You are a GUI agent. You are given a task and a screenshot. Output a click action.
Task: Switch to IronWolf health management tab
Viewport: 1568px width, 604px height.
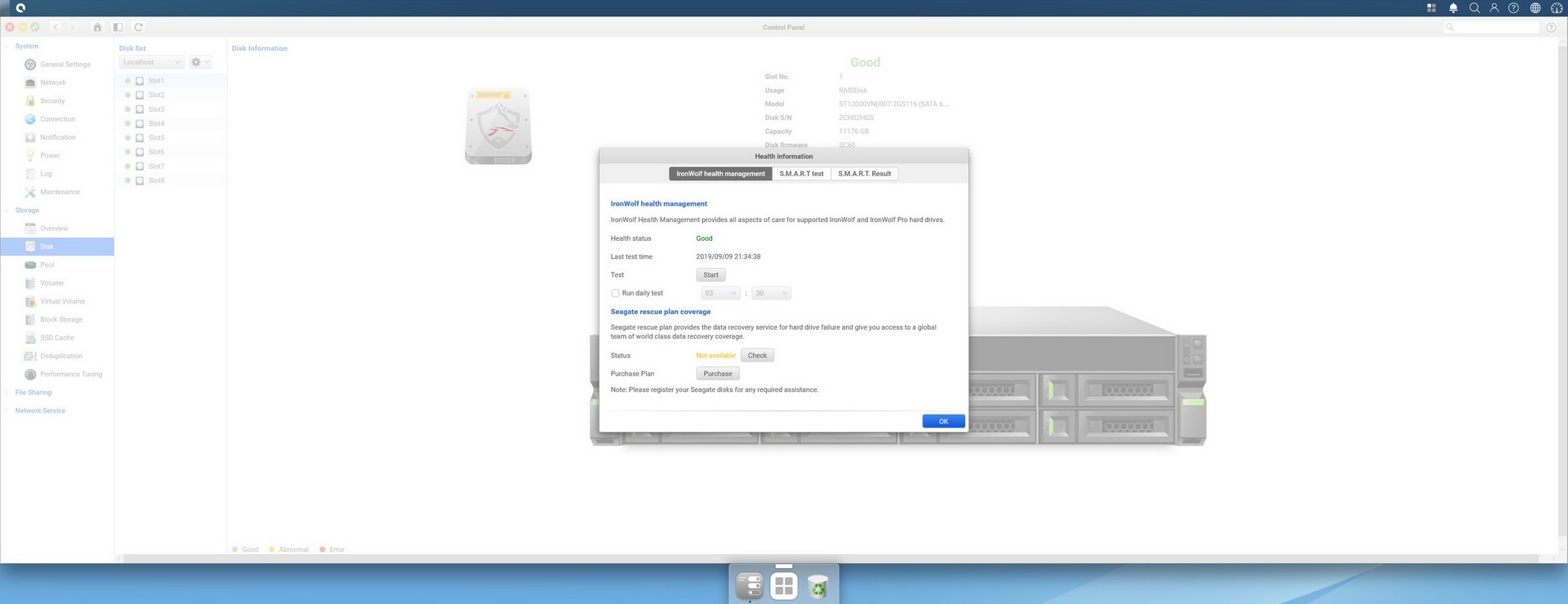(x=720, y=174)
